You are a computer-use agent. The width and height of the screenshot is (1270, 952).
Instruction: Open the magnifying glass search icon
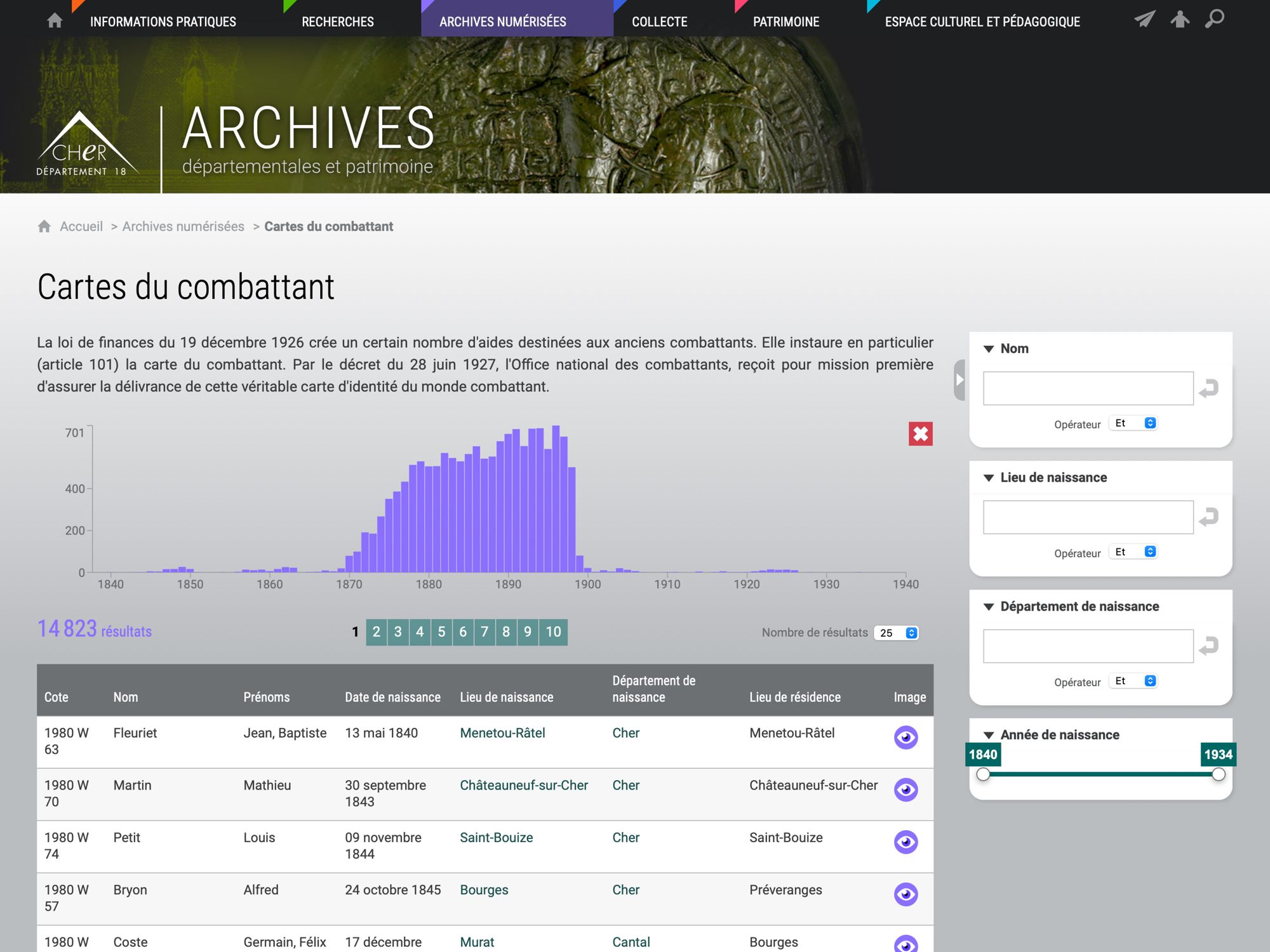coord(1214,19)
